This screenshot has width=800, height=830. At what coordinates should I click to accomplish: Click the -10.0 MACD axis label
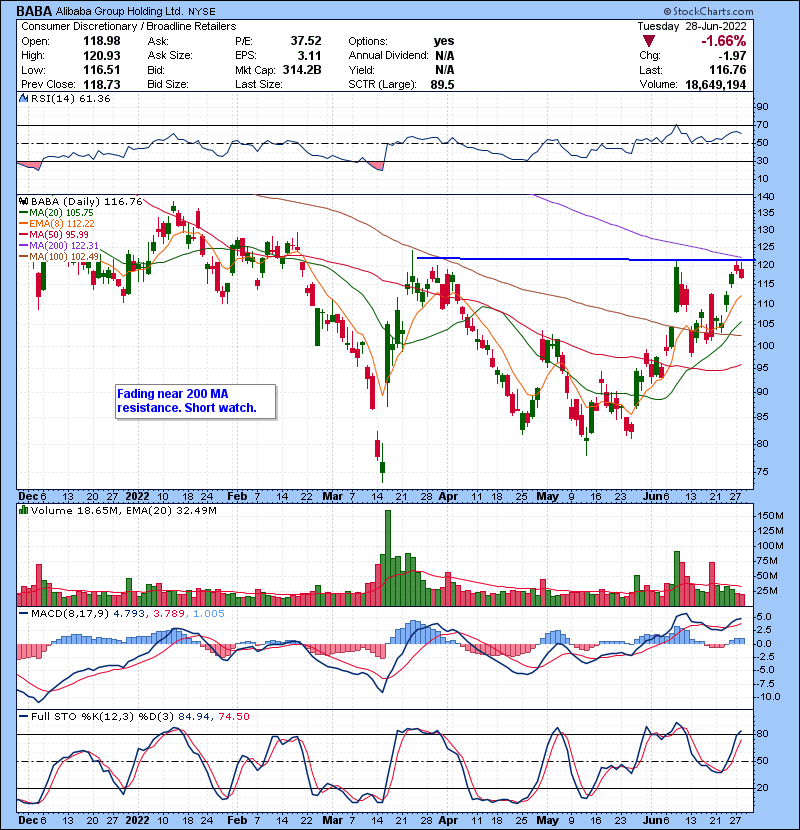click(769, 697)
